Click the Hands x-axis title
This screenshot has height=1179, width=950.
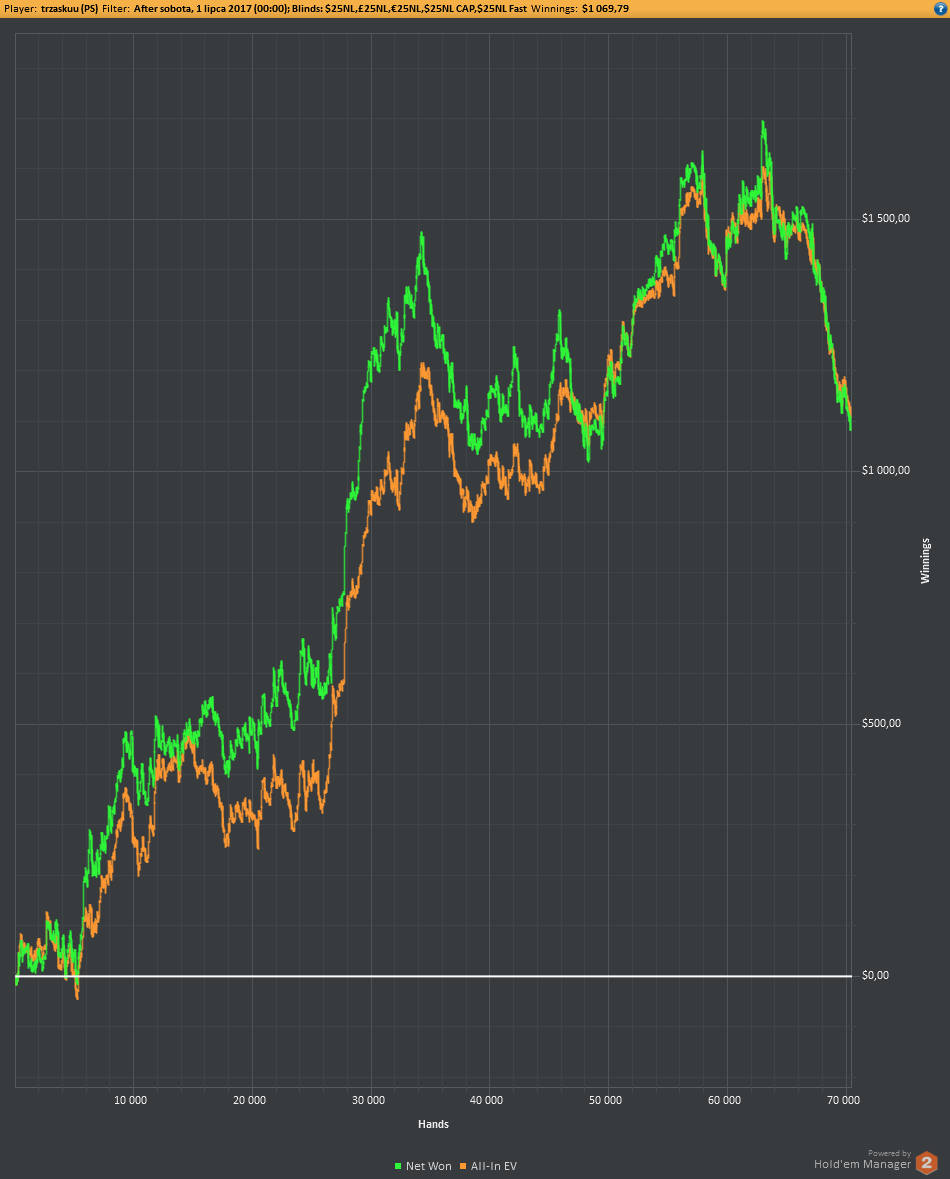point(433,1124)
